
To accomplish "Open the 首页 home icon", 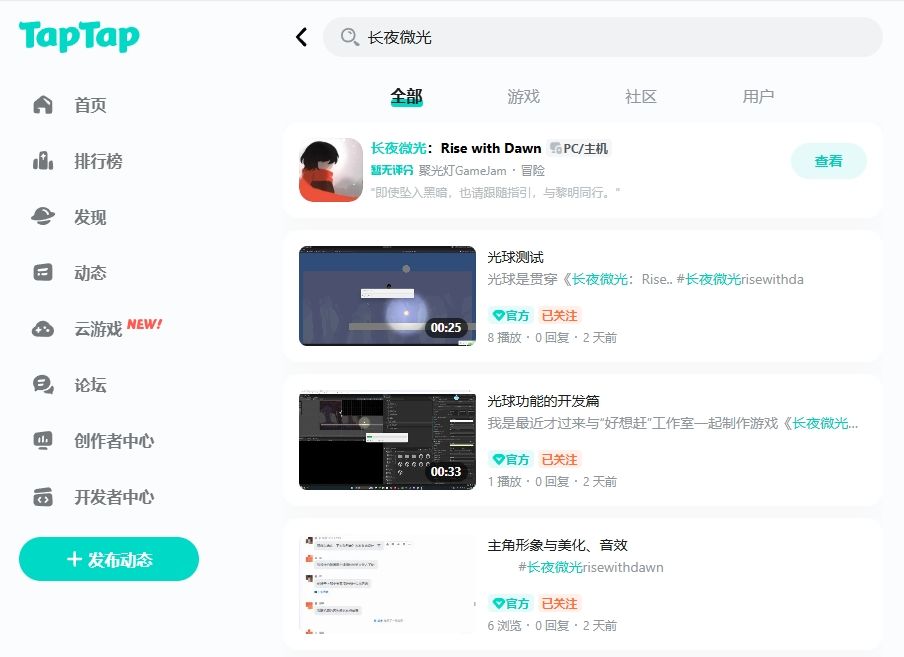I will click(x=43, y=104).
